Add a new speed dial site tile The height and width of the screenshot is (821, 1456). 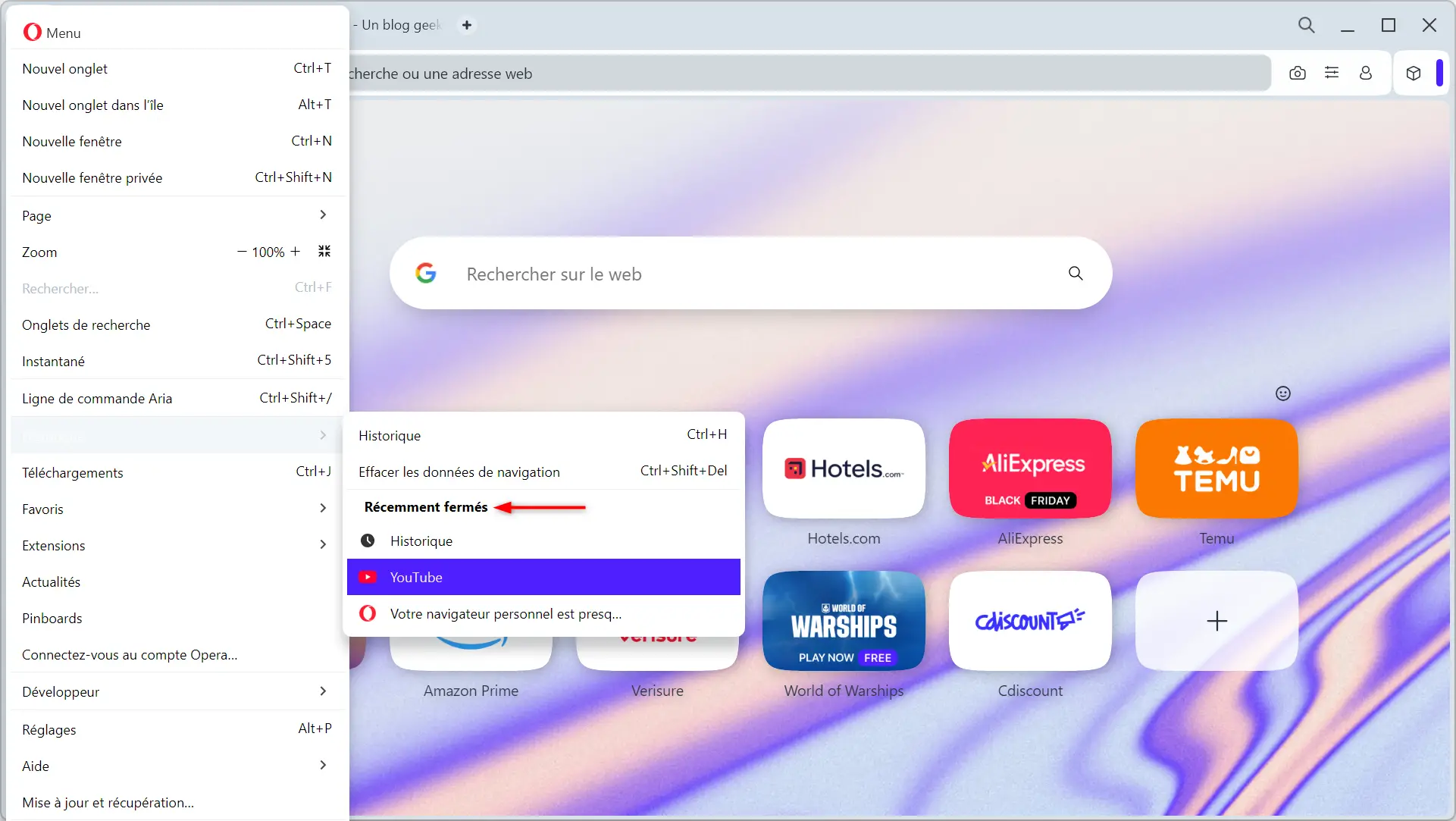[x=1216, y=621]
